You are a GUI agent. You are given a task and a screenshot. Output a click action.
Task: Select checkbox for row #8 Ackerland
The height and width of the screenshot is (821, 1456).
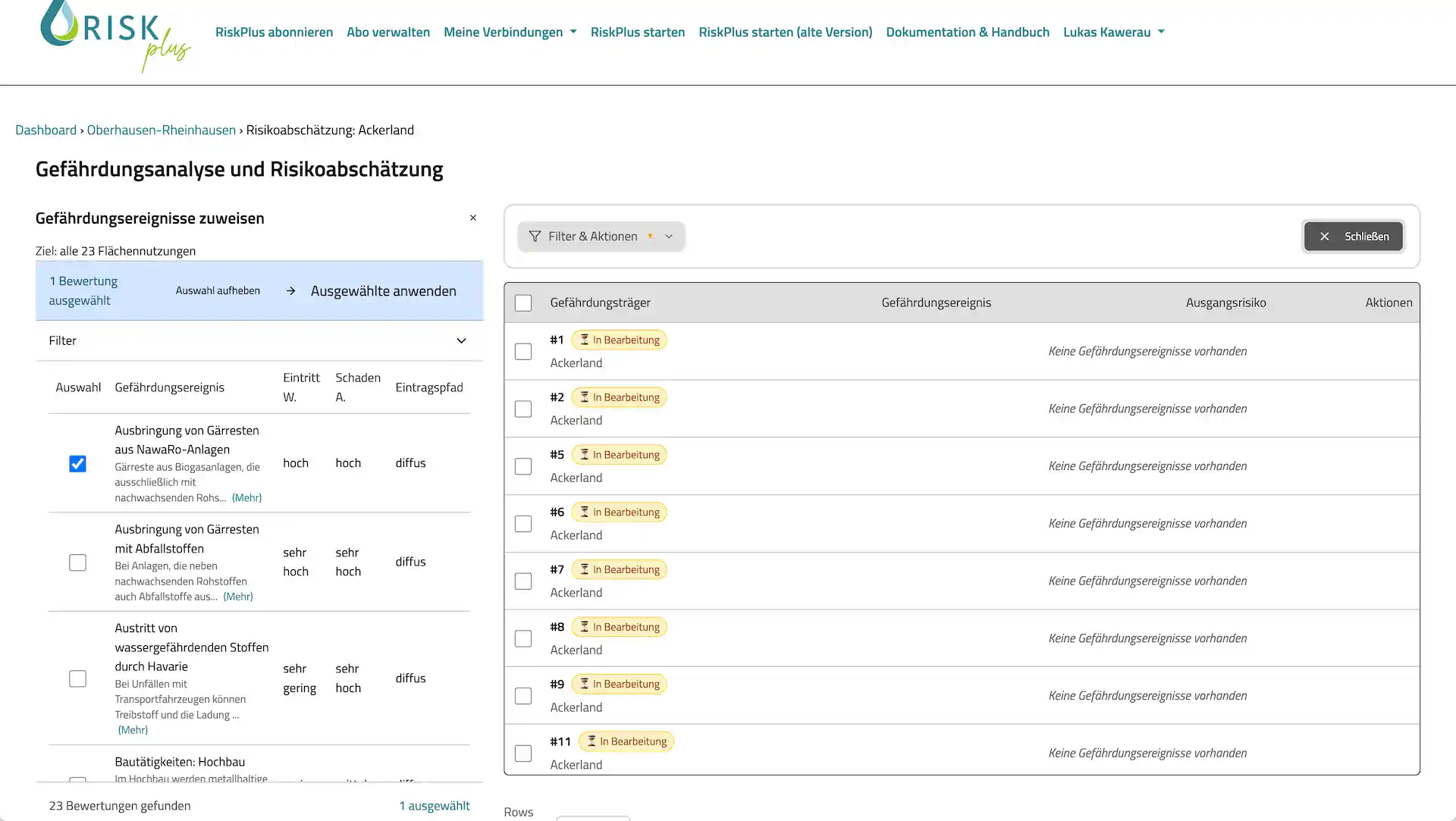tap(523, 638)
